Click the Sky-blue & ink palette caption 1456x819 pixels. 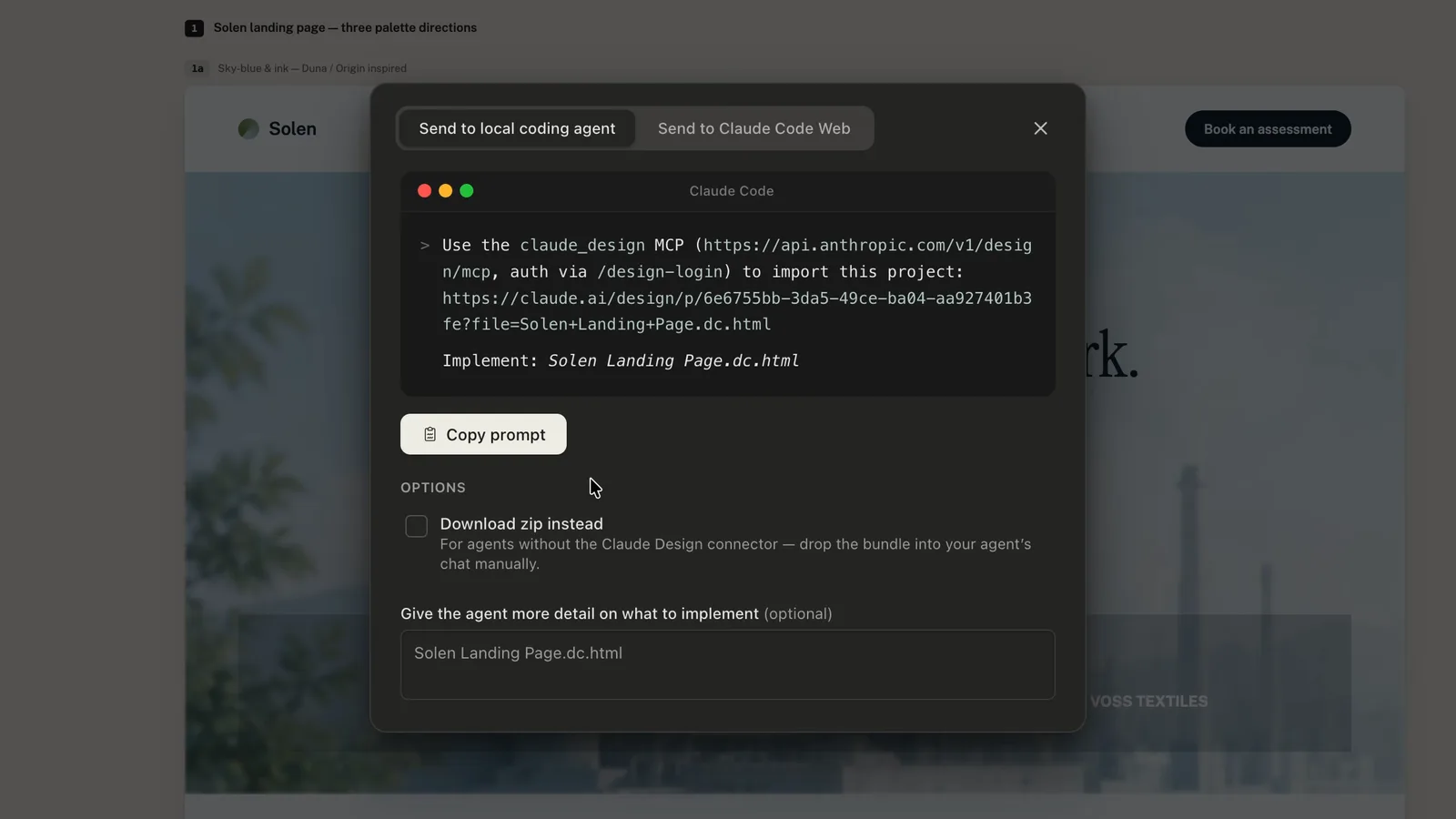312,68
